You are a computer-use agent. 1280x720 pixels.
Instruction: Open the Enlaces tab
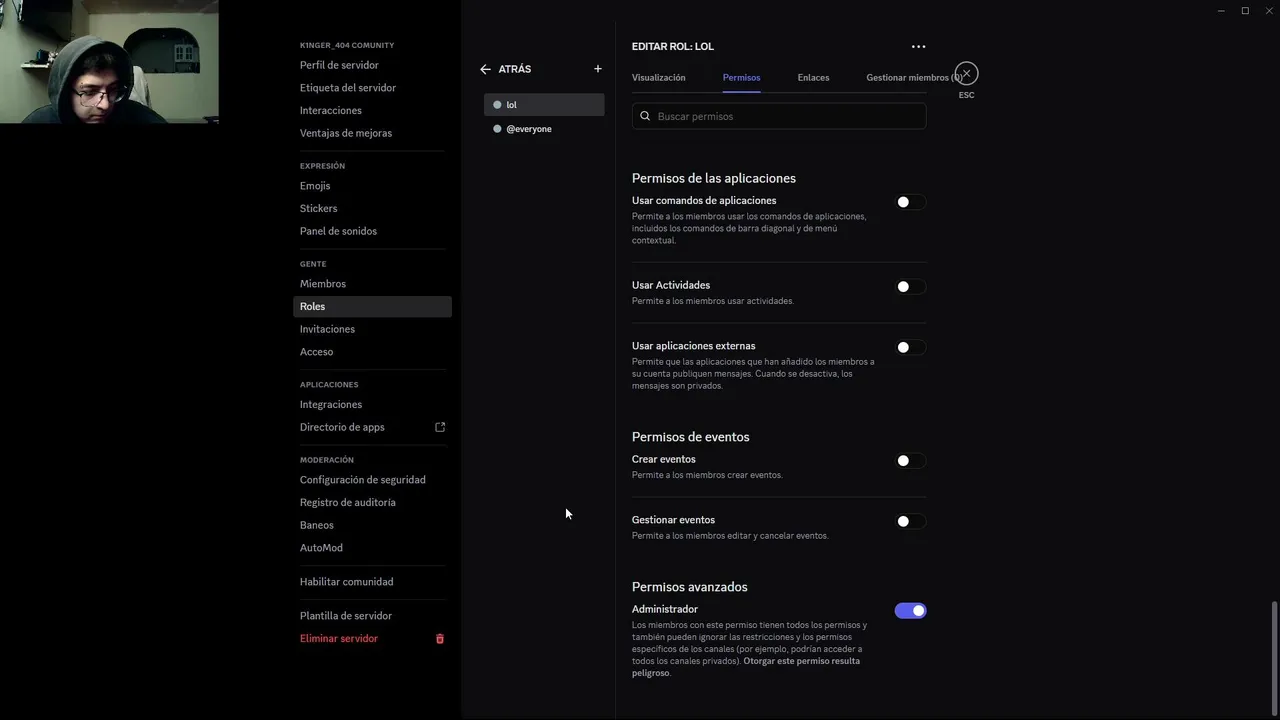[x=813, y=77]
